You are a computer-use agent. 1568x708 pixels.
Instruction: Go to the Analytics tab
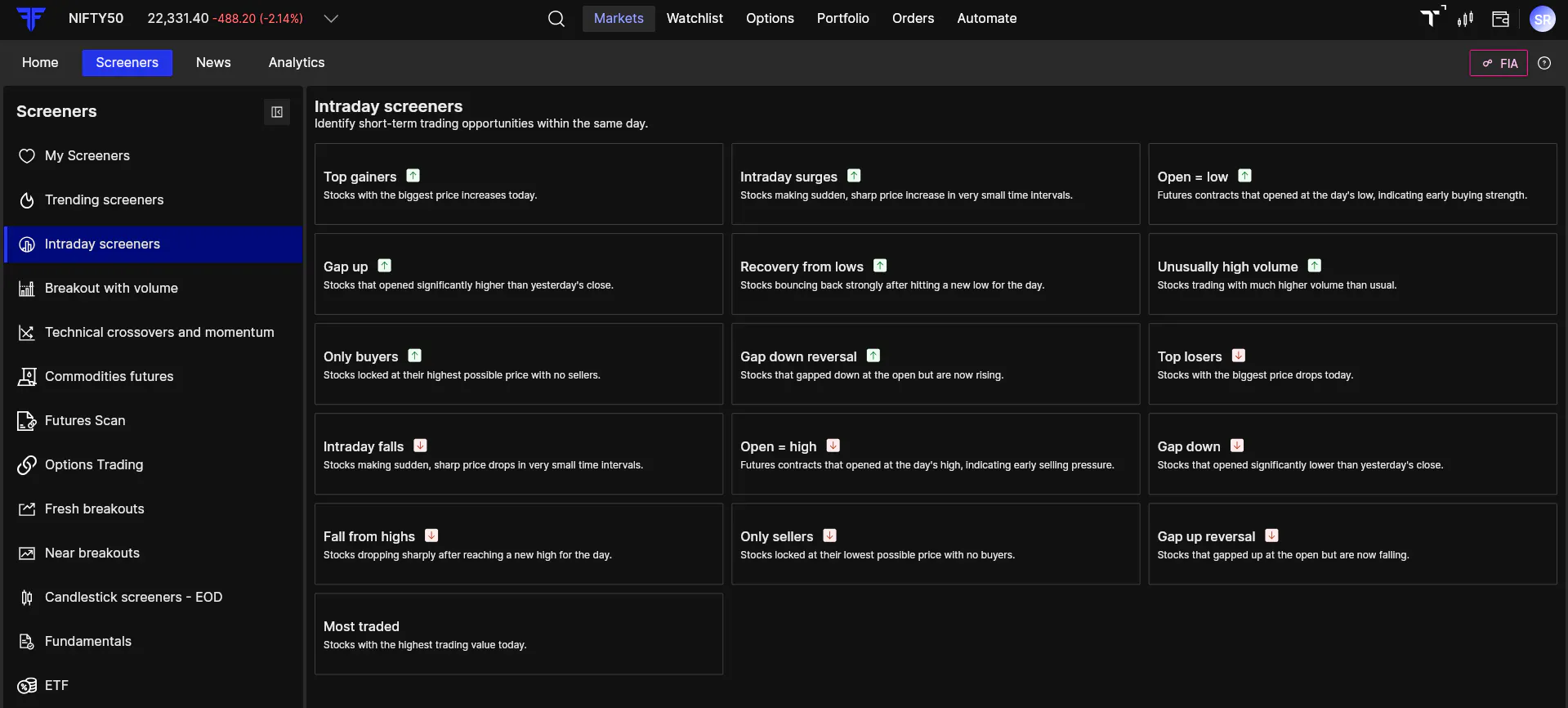[297, 63]
